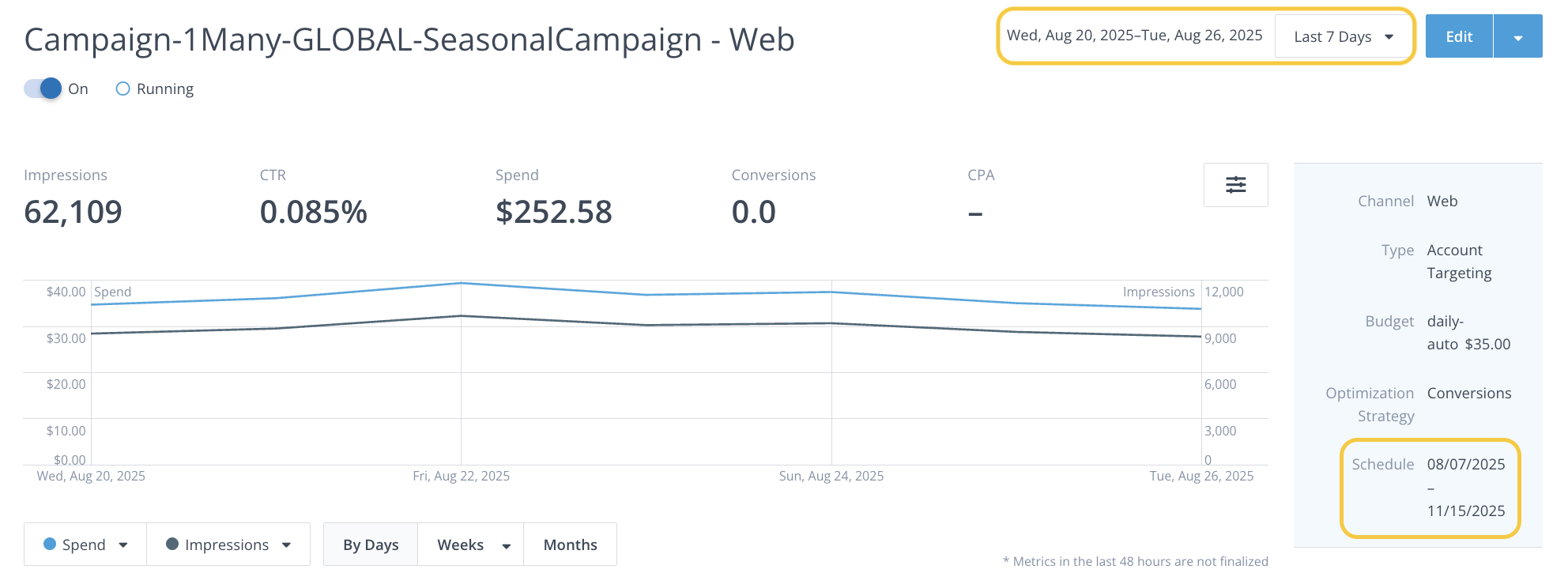The image size is (1568, 588).
Task: Click the CTR value 0.085%
Action: pos(313,212)
